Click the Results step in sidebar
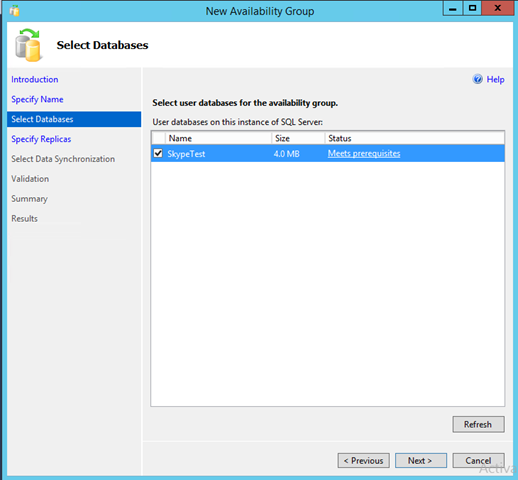This screenshot has width=518, height=480. (x=24, y=219)
